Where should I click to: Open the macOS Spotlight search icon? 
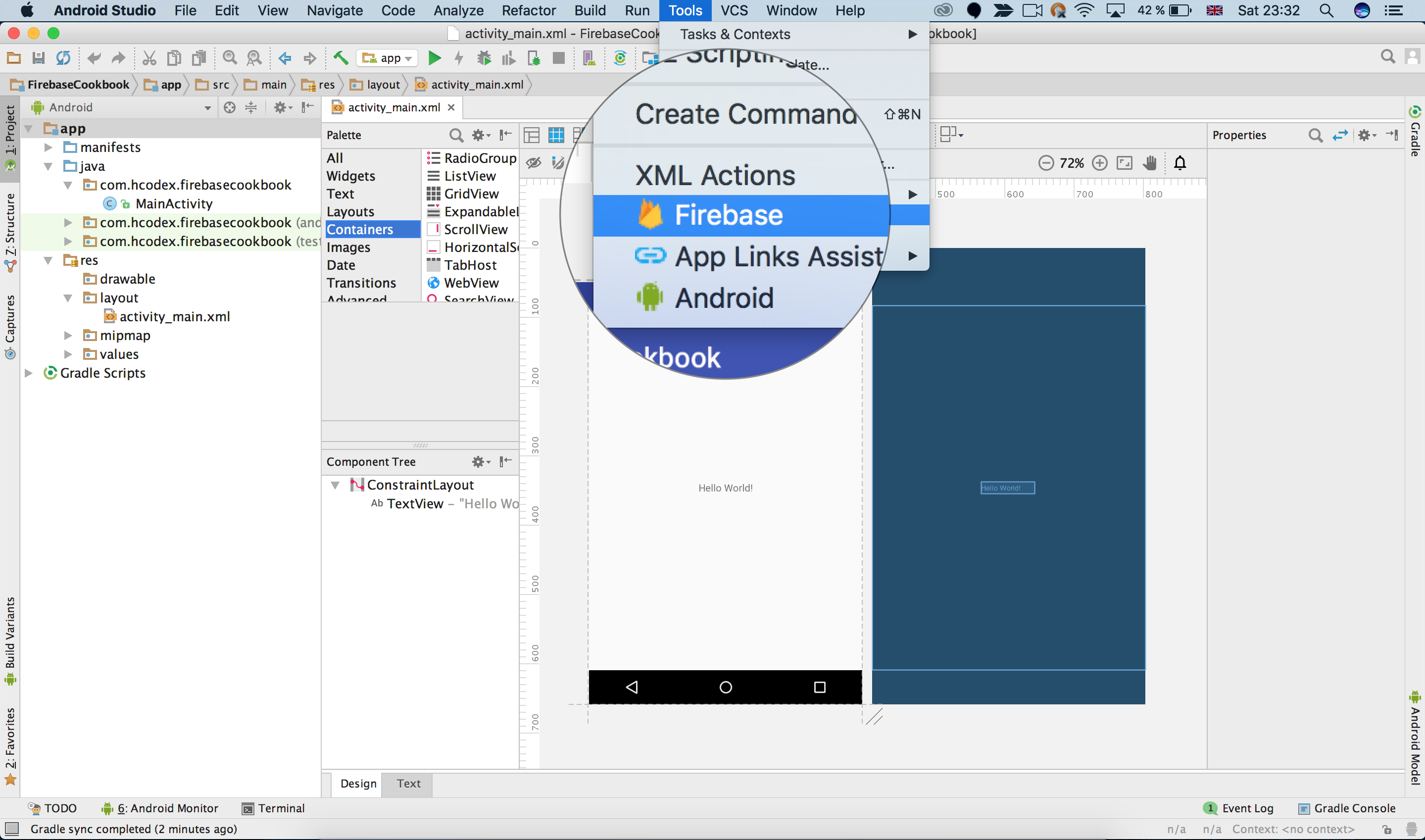(x=1326, y=10)
